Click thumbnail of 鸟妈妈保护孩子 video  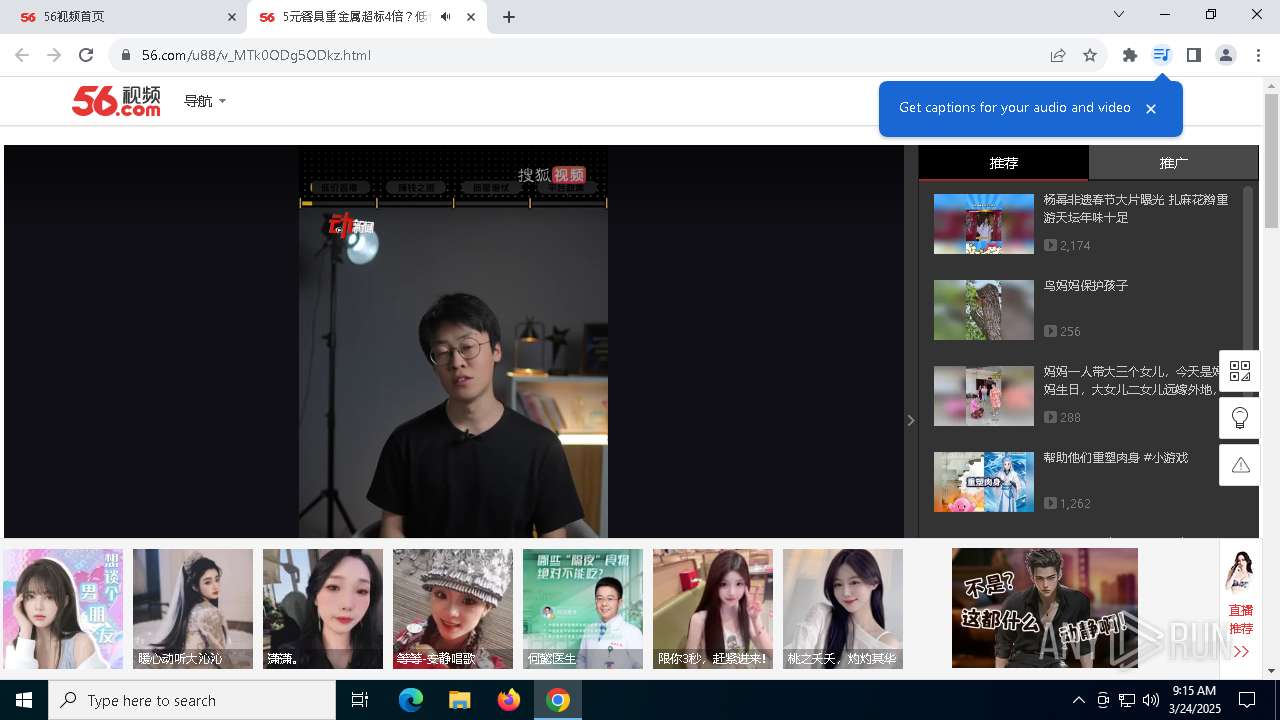pos(984,310)
